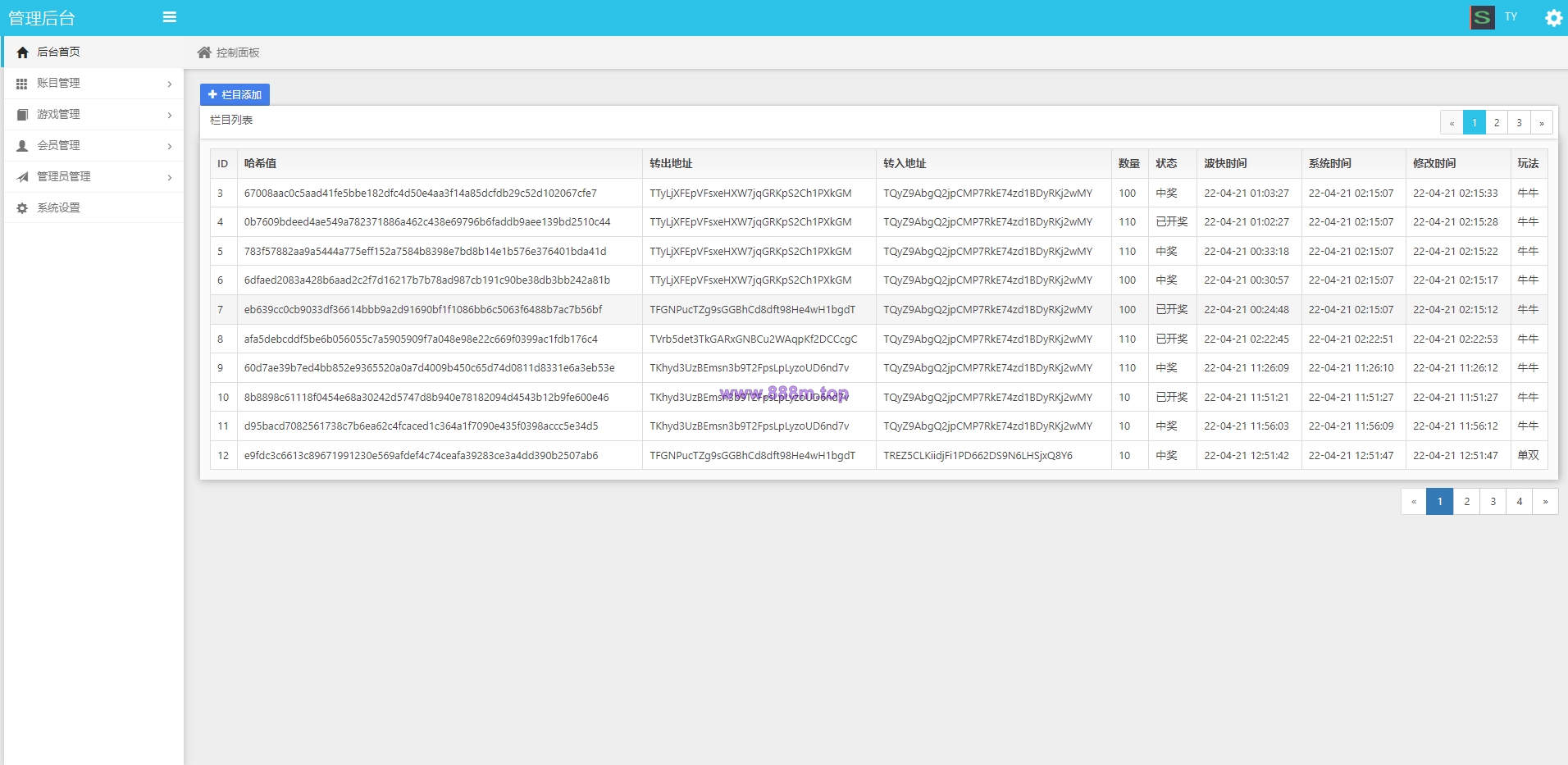Click hash value starting with 67008aac0c5aad41
The image size is (1568, 765).
click(x=421, y=194)
